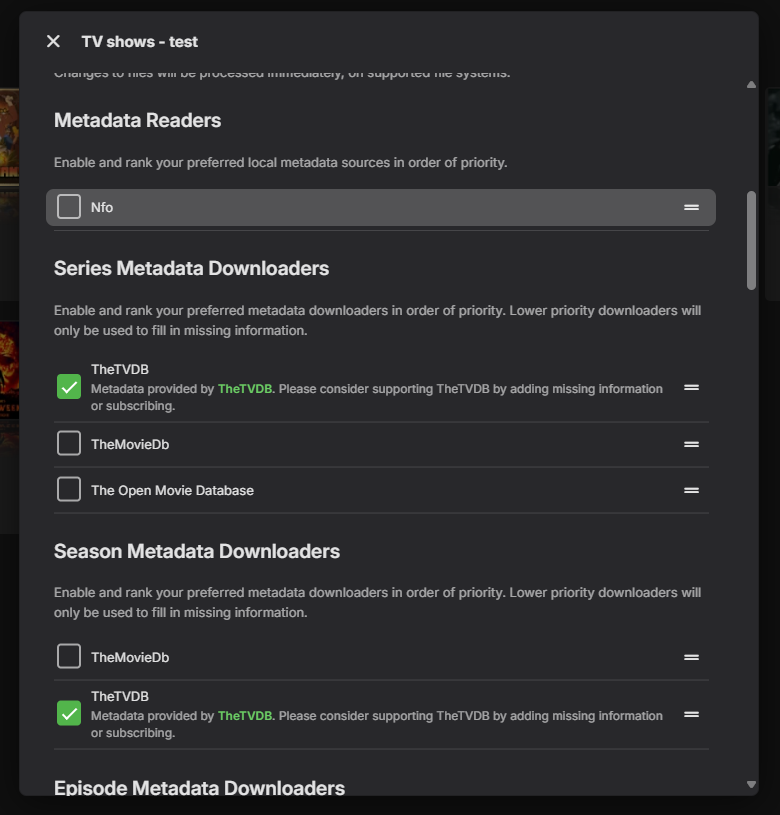This screenshot has height=815, width=780.
Task: Click The Open Movie Database label
Action: click(x=172, y=491)
